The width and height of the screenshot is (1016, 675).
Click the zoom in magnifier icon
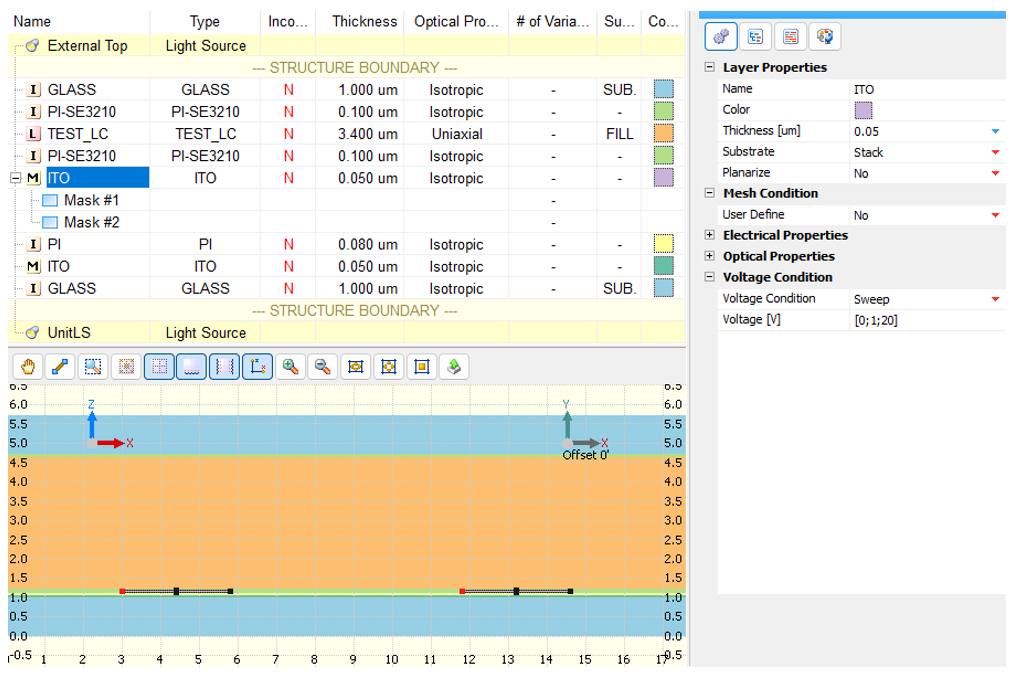[x=291, y=367]
